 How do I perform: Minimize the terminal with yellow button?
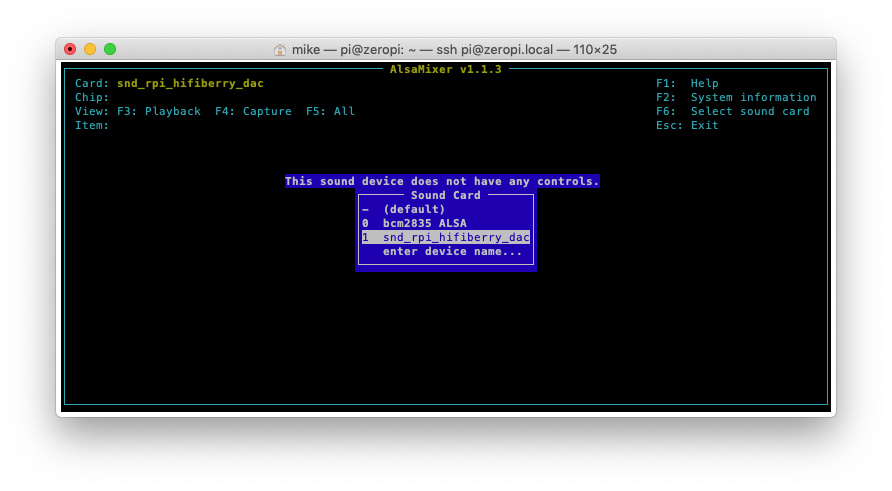pos(90,49)
